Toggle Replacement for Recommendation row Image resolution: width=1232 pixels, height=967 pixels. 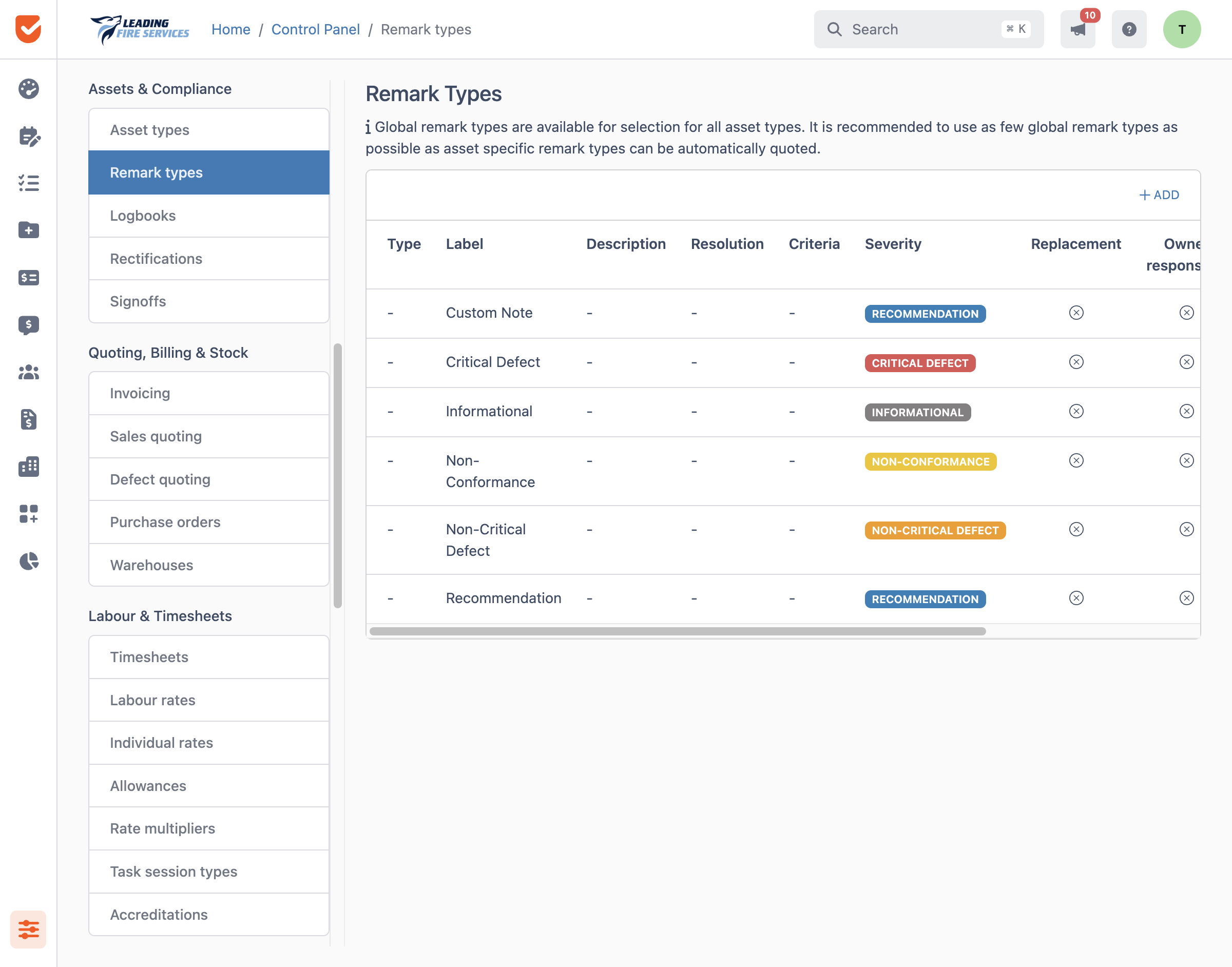click(1076, 598)
